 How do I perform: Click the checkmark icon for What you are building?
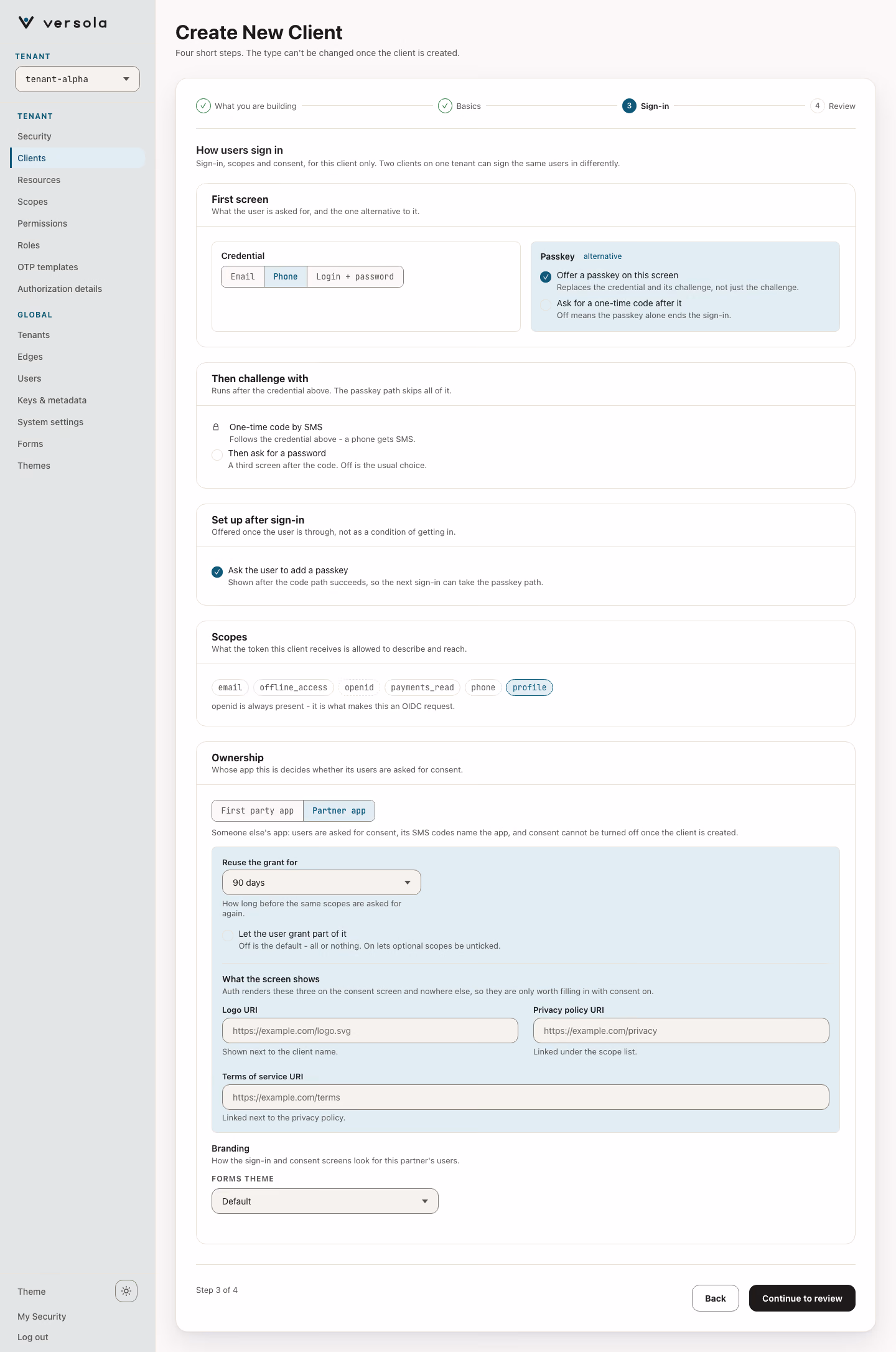[x=203, y=106]
